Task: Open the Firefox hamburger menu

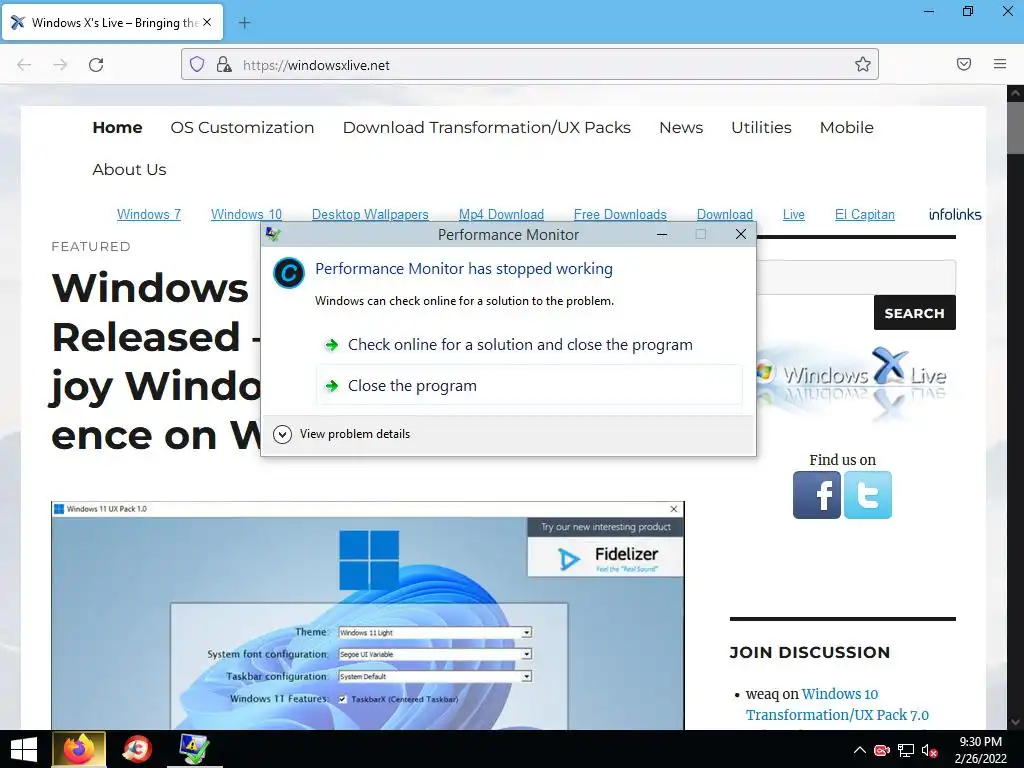Action: 1000,64
